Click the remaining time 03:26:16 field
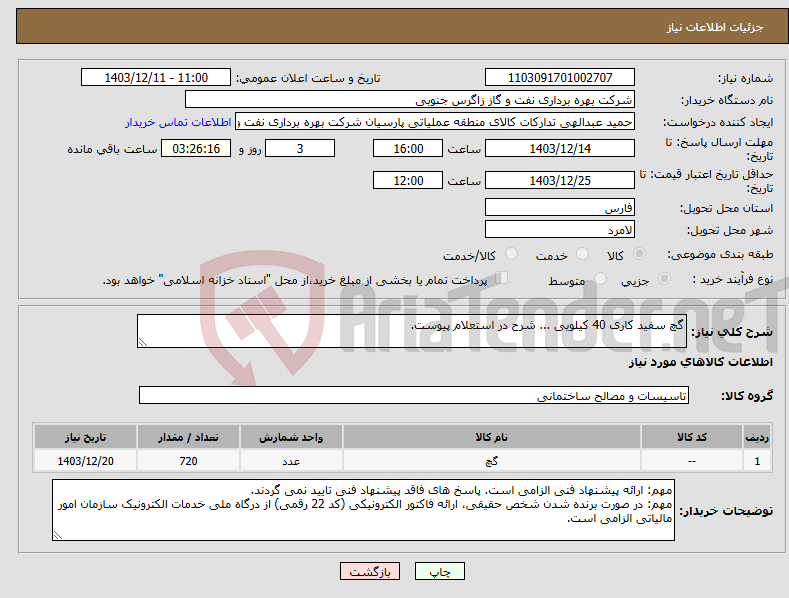Screen dimensions: 789x598 196,148
